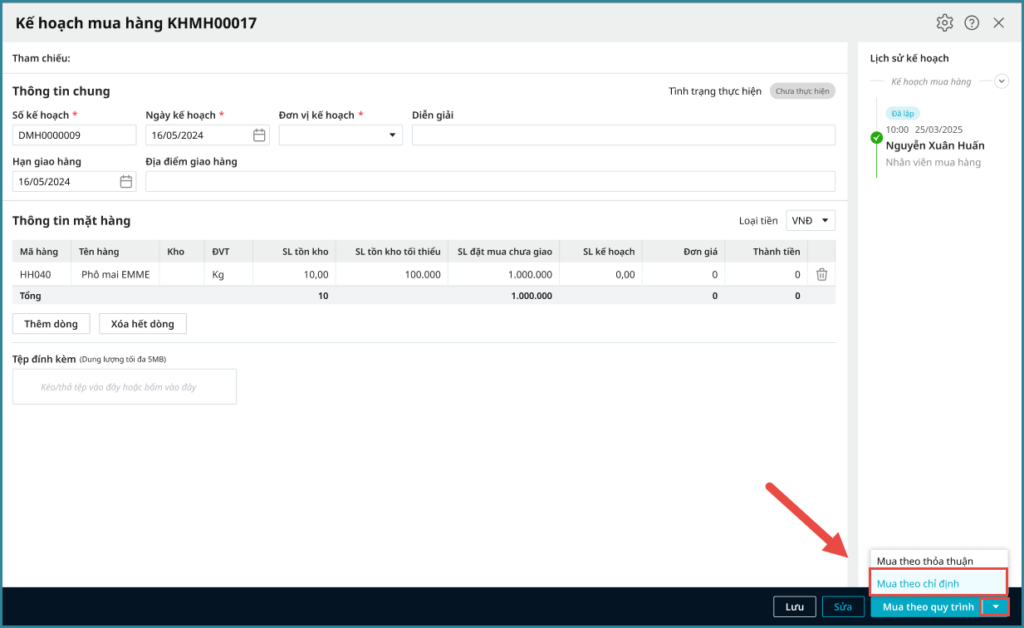Click the Thêm dòng button

point(51,324)
